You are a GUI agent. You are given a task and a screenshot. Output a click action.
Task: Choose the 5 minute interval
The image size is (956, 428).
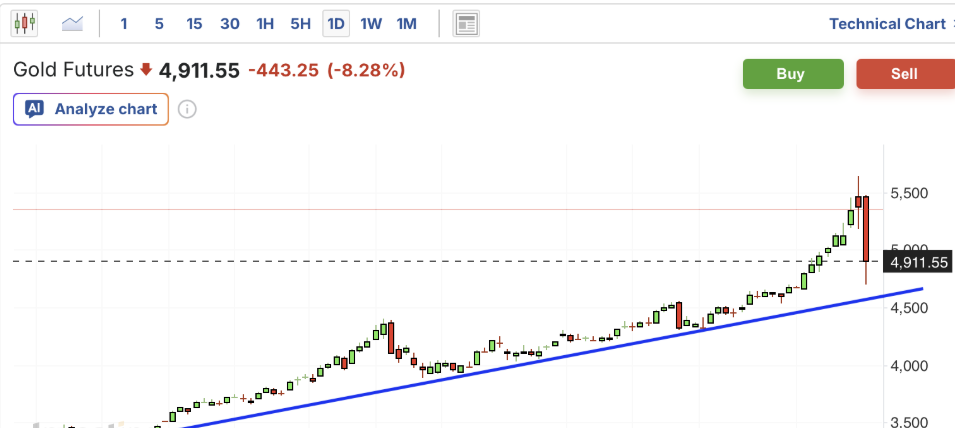(159, 24)
